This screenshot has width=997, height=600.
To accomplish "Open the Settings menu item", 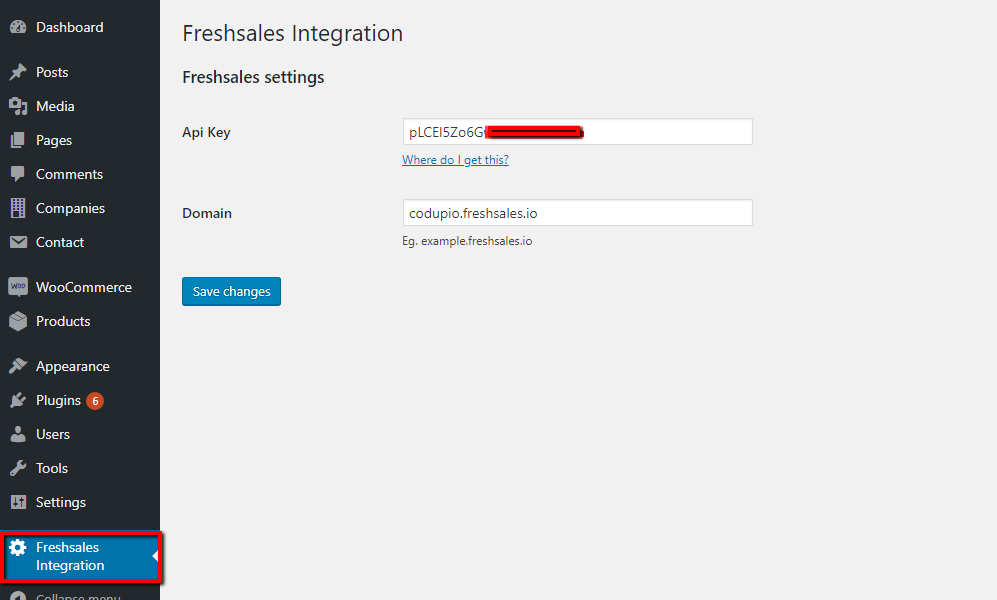I will tap(60, 502).
